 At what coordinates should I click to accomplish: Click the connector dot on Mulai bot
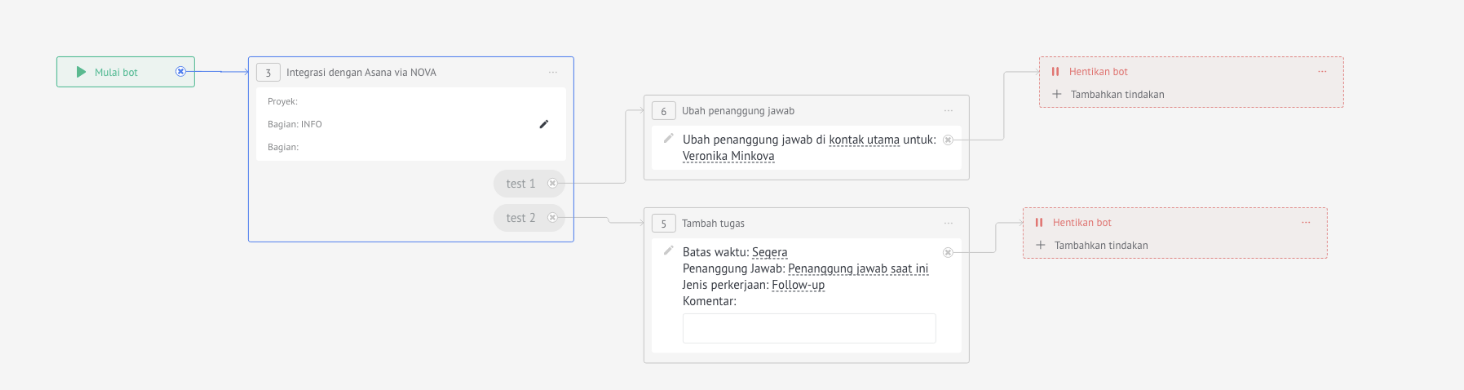(x=180, y=72)
